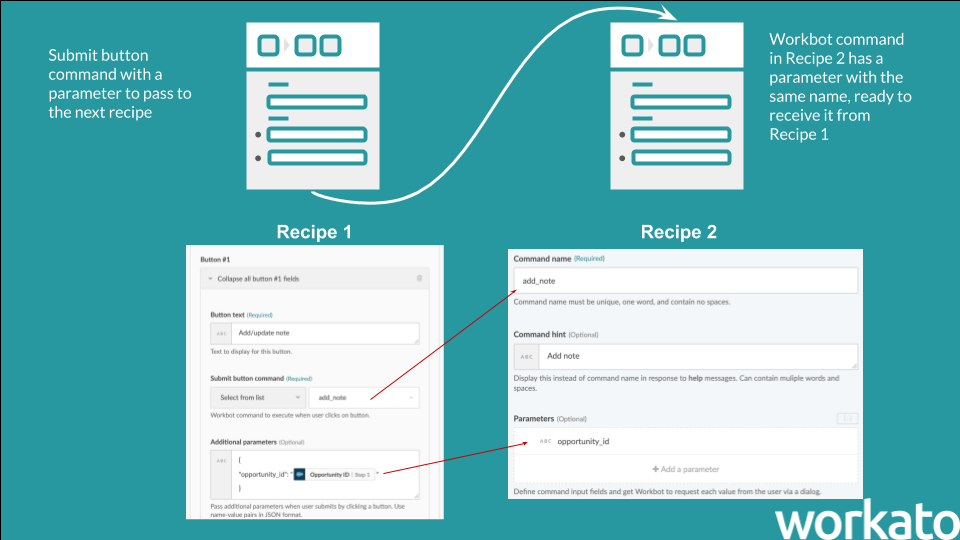Open the add_note command dropdown in Recipe 1

point(364,398)
